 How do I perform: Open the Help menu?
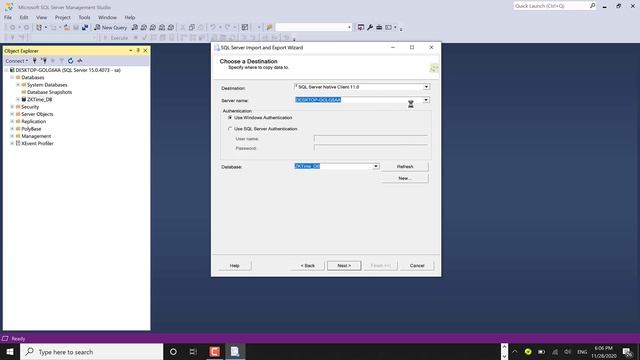130,18
